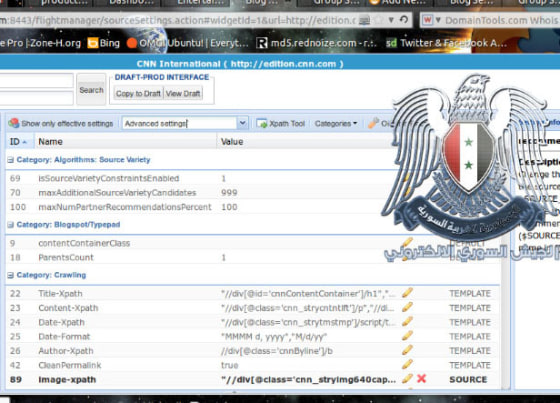560x403 pixels.
Task: Toggle Show only effective settings
Action: (x=61, y=123)
